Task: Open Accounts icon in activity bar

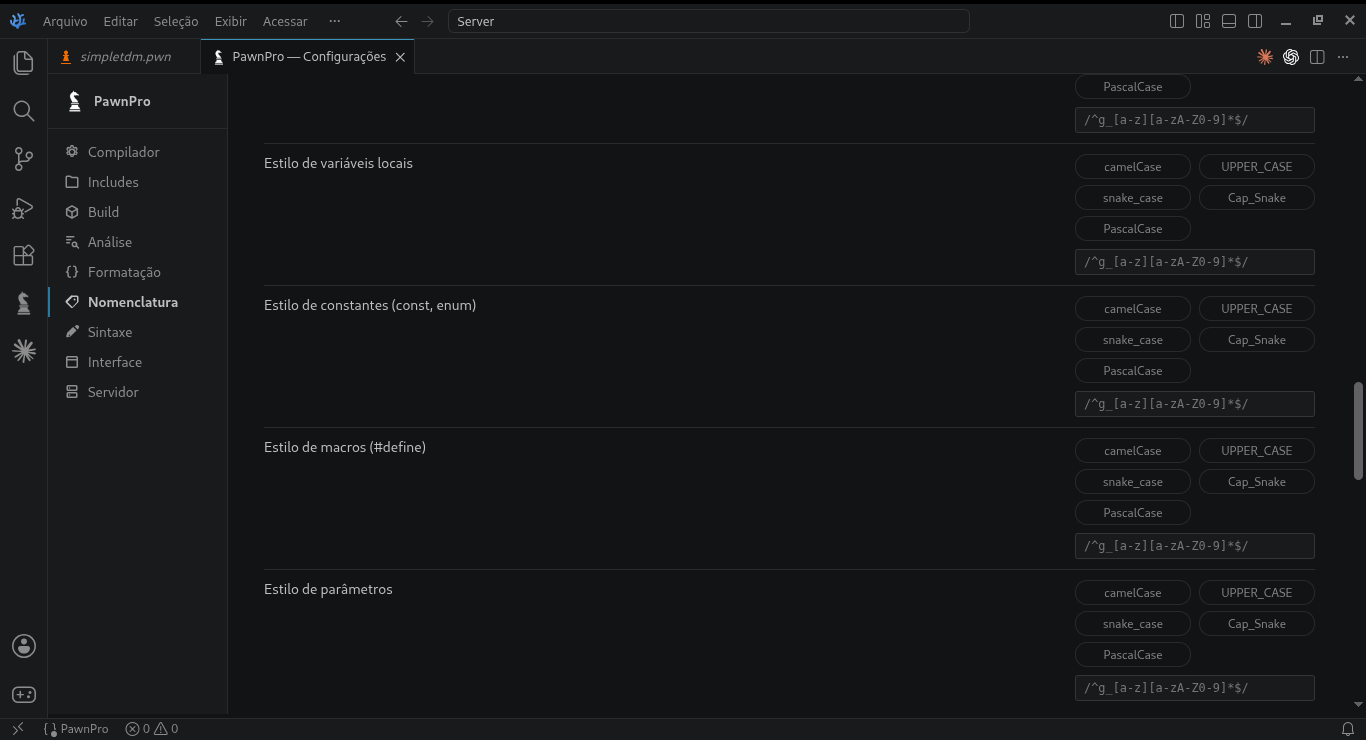Action: pos(23,646)
